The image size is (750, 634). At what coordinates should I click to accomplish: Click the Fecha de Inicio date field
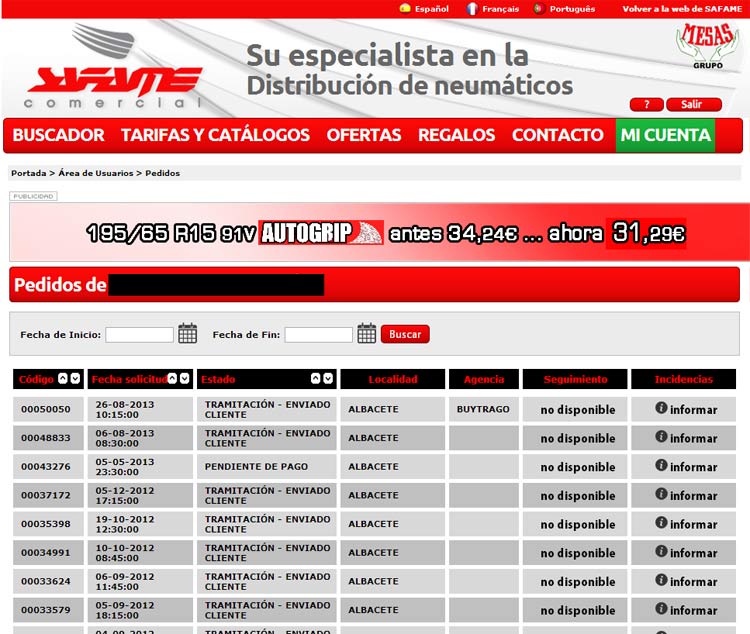(139, 334)
